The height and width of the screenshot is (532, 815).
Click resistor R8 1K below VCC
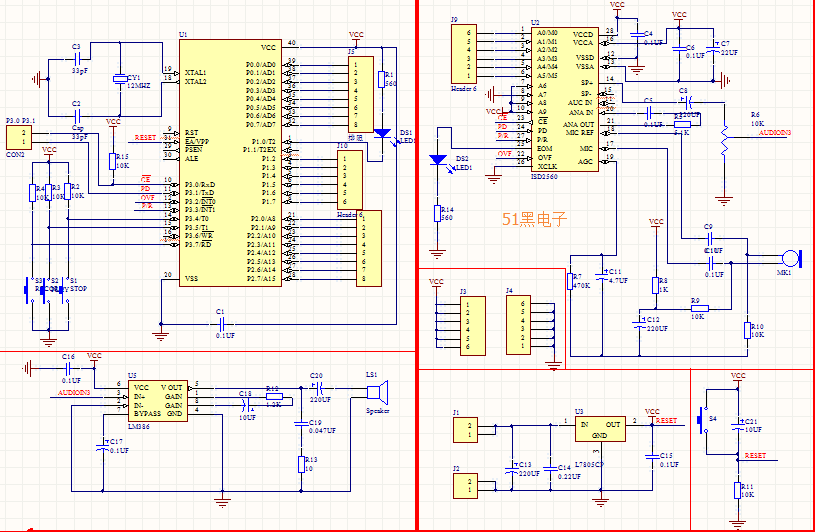click(x=655, y=285)
